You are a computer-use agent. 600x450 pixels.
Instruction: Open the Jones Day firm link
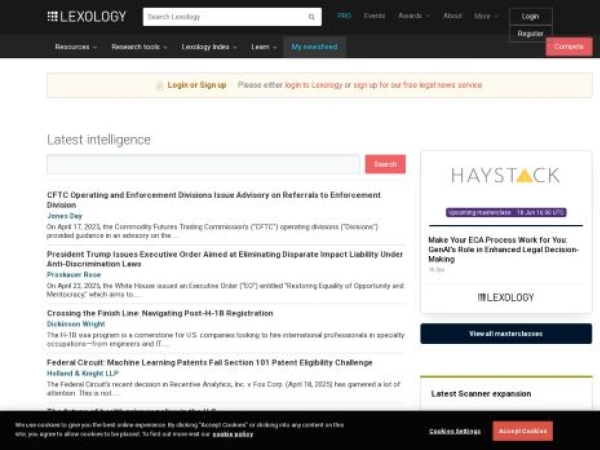tap(65, 216)
